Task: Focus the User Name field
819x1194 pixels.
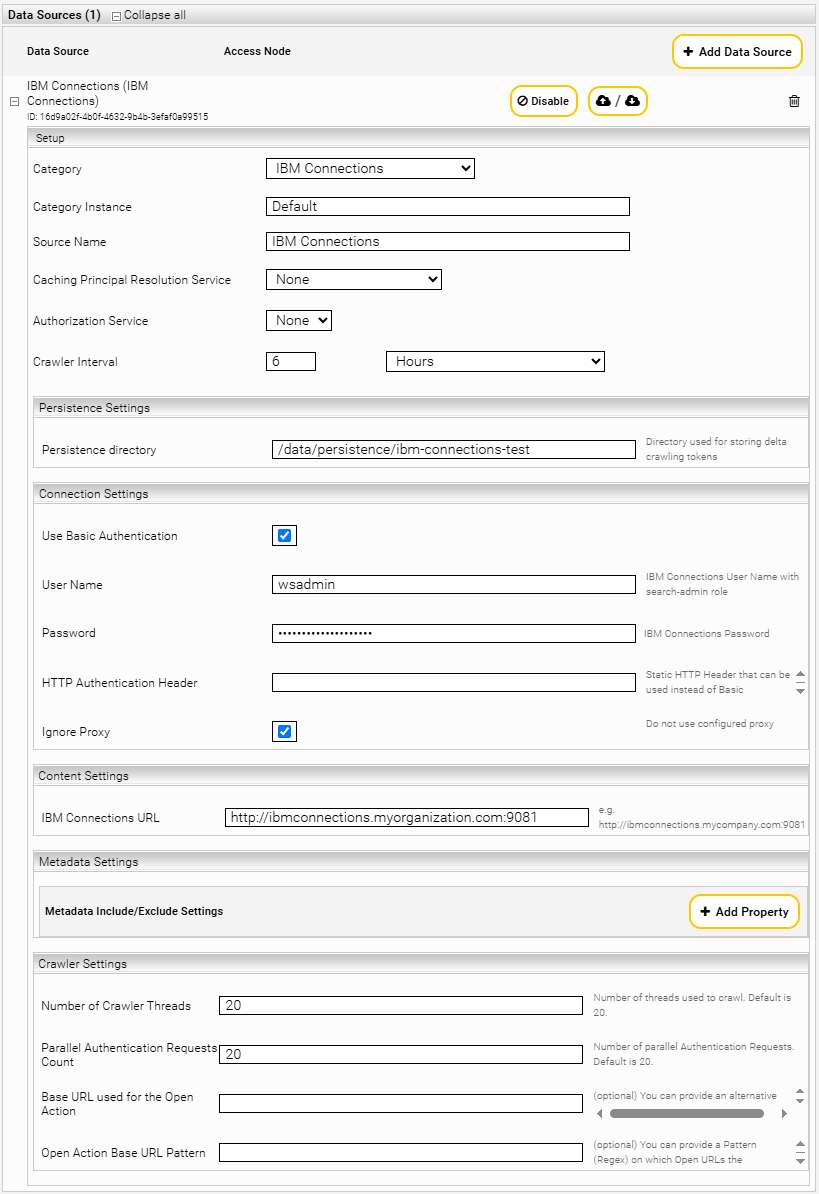Action: pyautogui.click(x=454, y=584)
